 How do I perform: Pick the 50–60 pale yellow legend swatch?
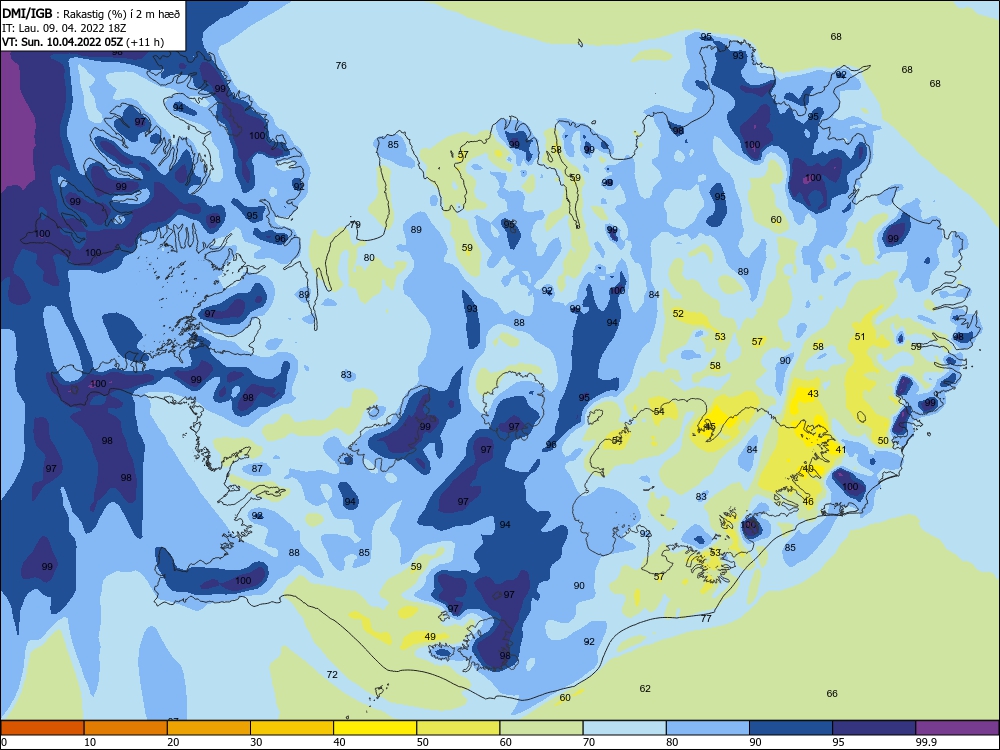tap(458, 728)
